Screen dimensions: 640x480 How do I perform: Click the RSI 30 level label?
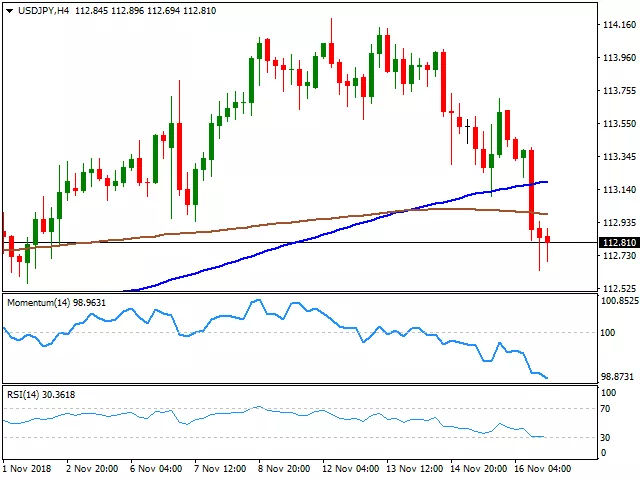[x=606, y=438]
